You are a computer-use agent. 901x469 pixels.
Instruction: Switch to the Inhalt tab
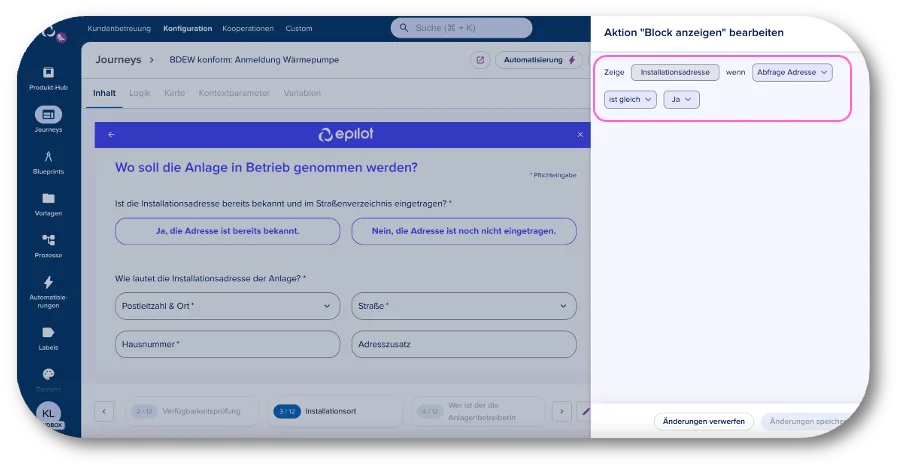105,93
